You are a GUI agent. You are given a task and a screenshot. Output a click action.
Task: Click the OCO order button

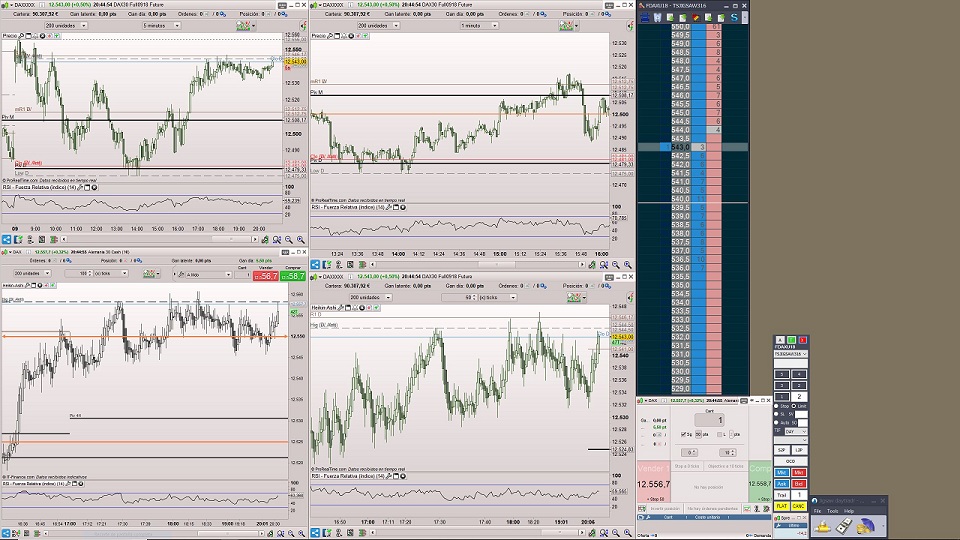(x=790, y=462)
